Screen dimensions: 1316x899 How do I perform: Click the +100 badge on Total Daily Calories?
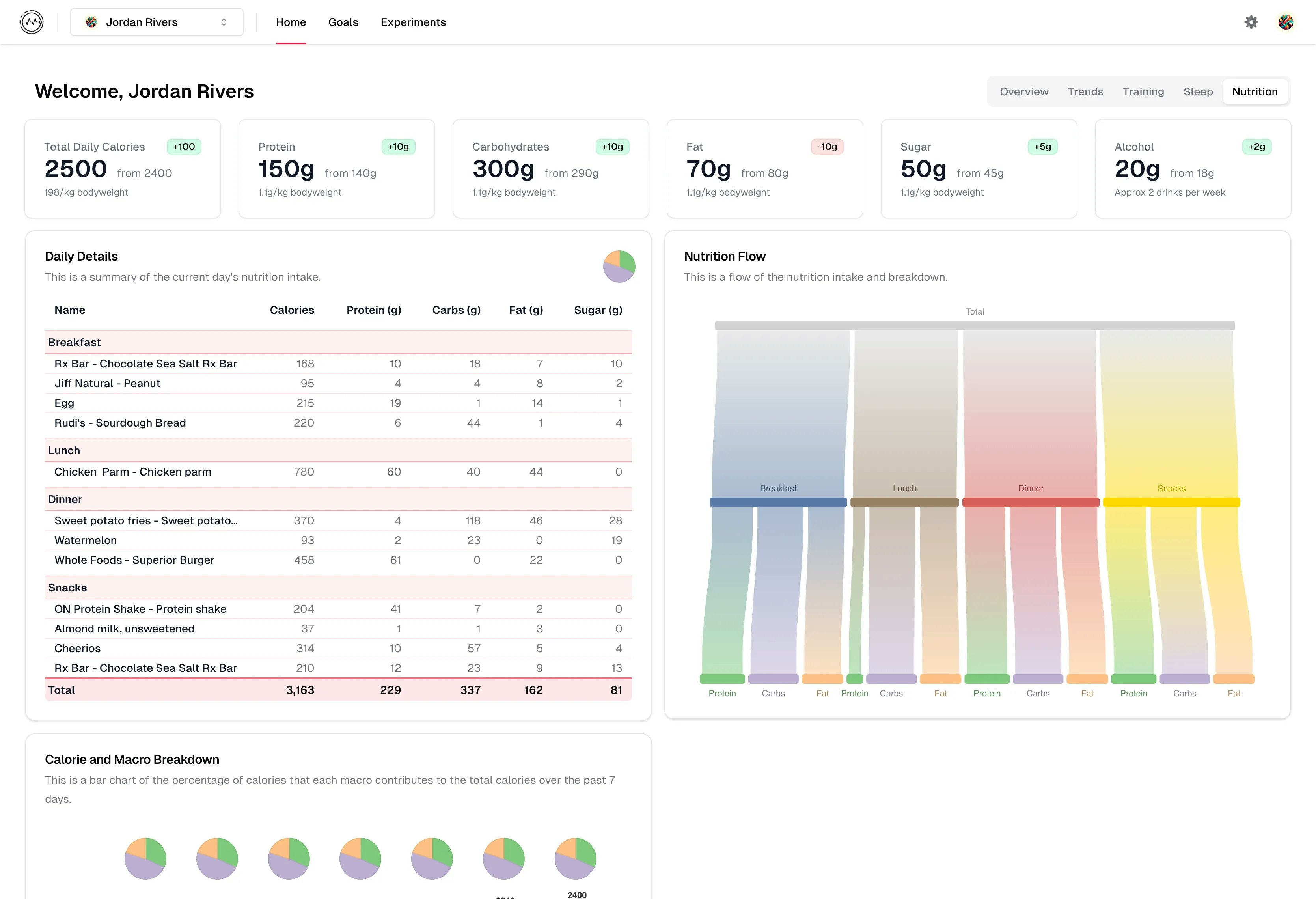(x=184, y=147)
